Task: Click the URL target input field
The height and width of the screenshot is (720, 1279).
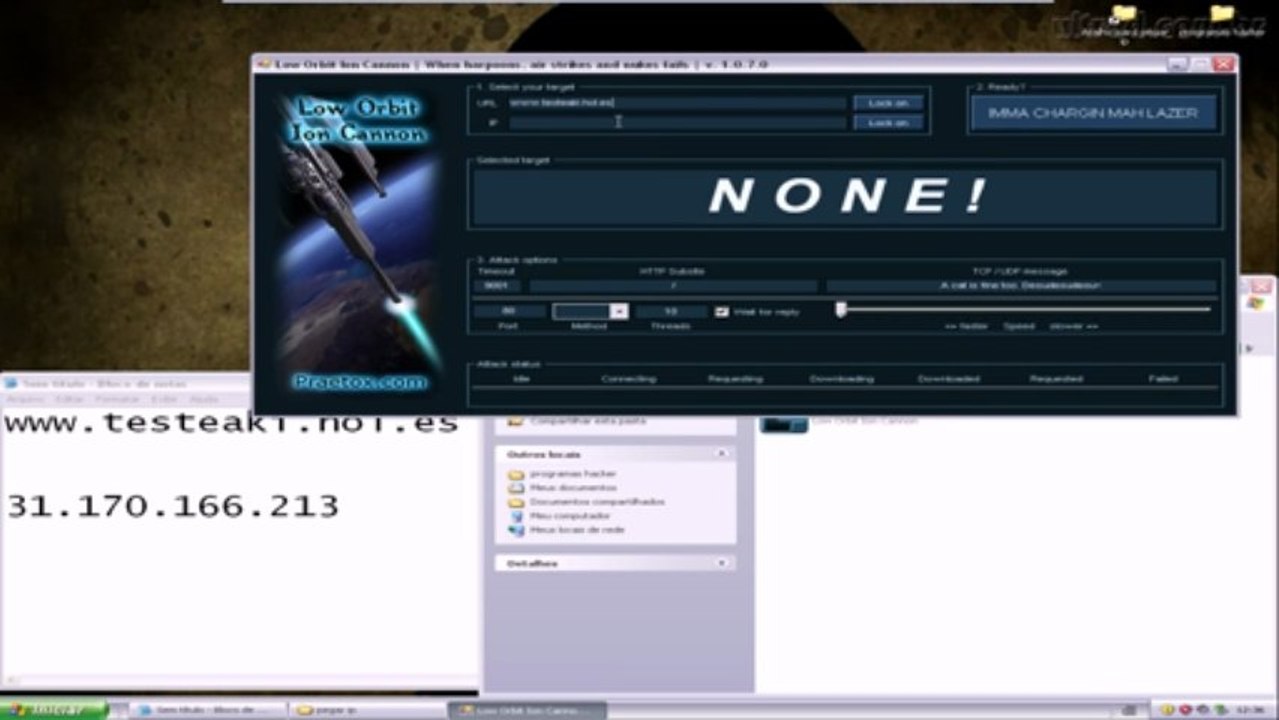Action: 677,102
